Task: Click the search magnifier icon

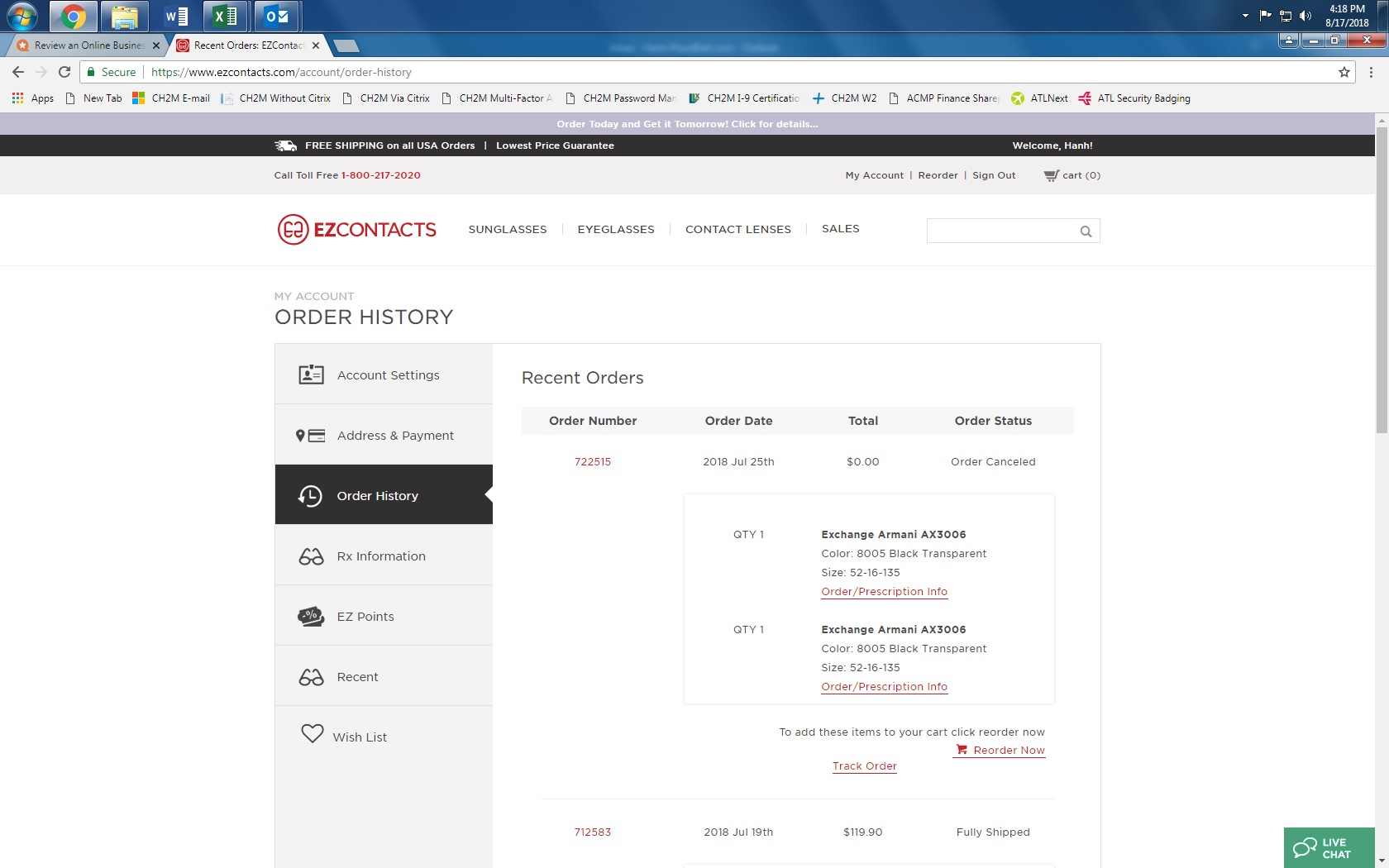Action: point(1086,231)
